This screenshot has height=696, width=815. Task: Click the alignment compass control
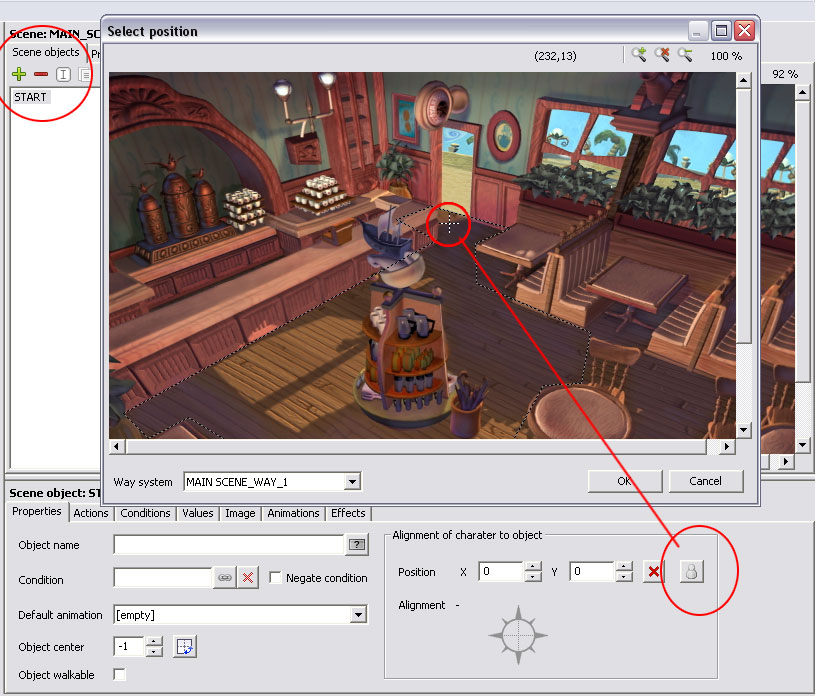(518, 635)
